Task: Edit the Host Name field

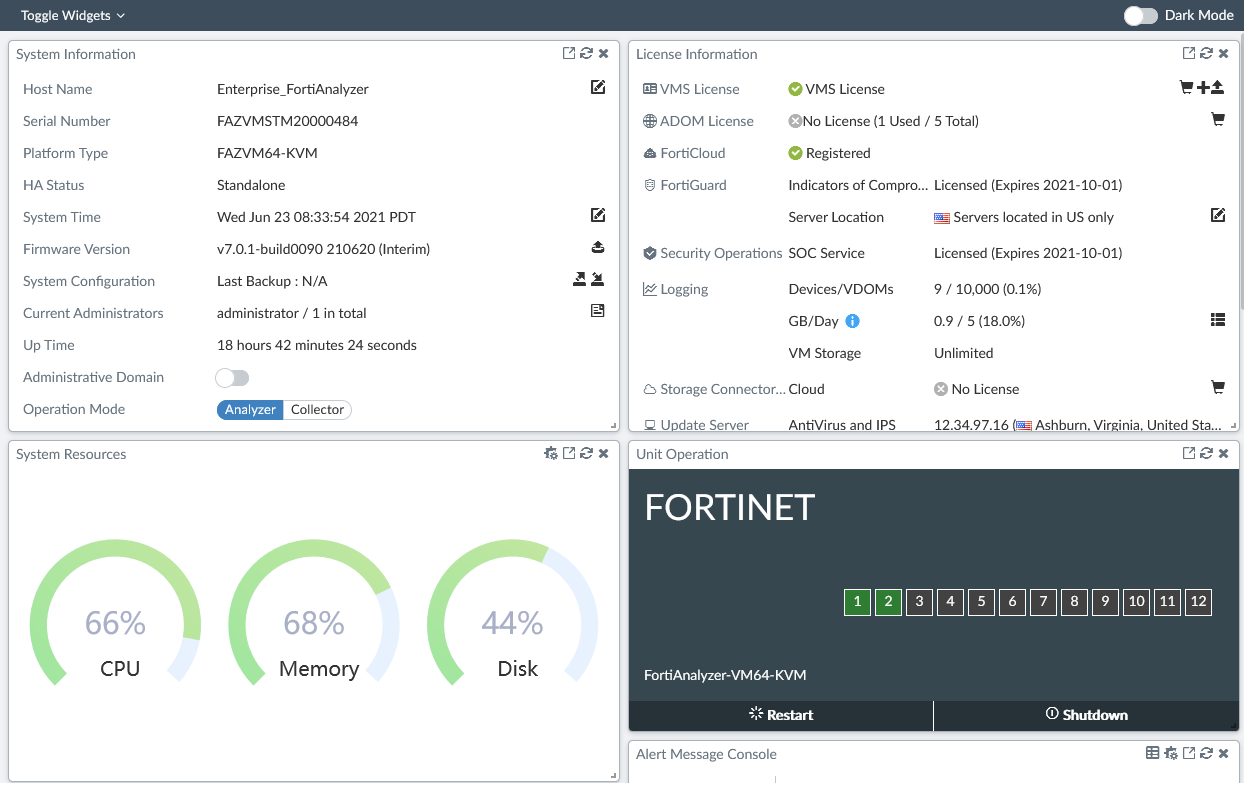Action: click(597, 88)
